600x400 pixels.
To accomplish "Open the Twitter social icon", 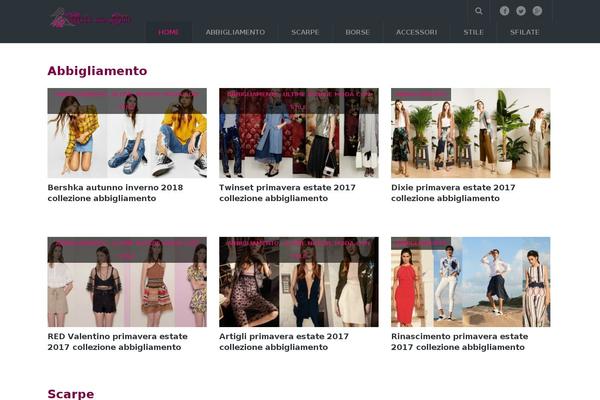I will pos(521,11).
